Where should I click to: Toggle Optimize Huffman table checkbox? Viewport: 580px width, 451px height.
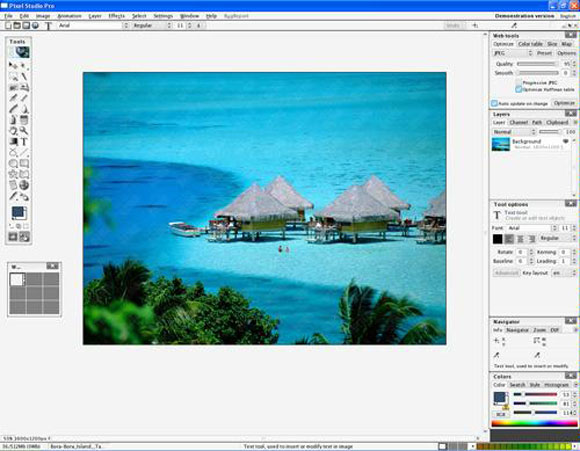[519, 90]
